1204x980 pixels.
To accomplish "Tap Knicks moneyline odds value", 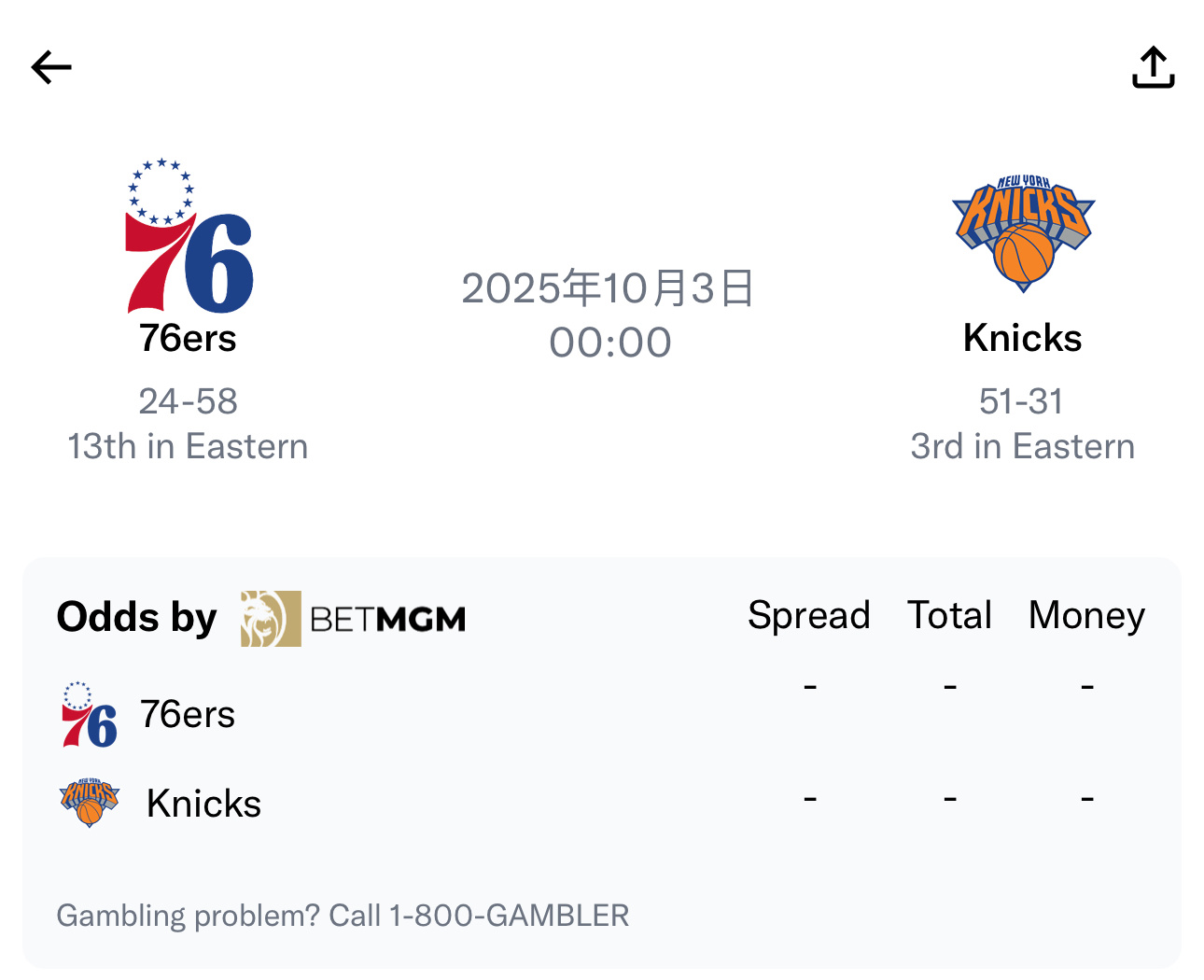I will pyautogui.click(x=1087, y=799).
